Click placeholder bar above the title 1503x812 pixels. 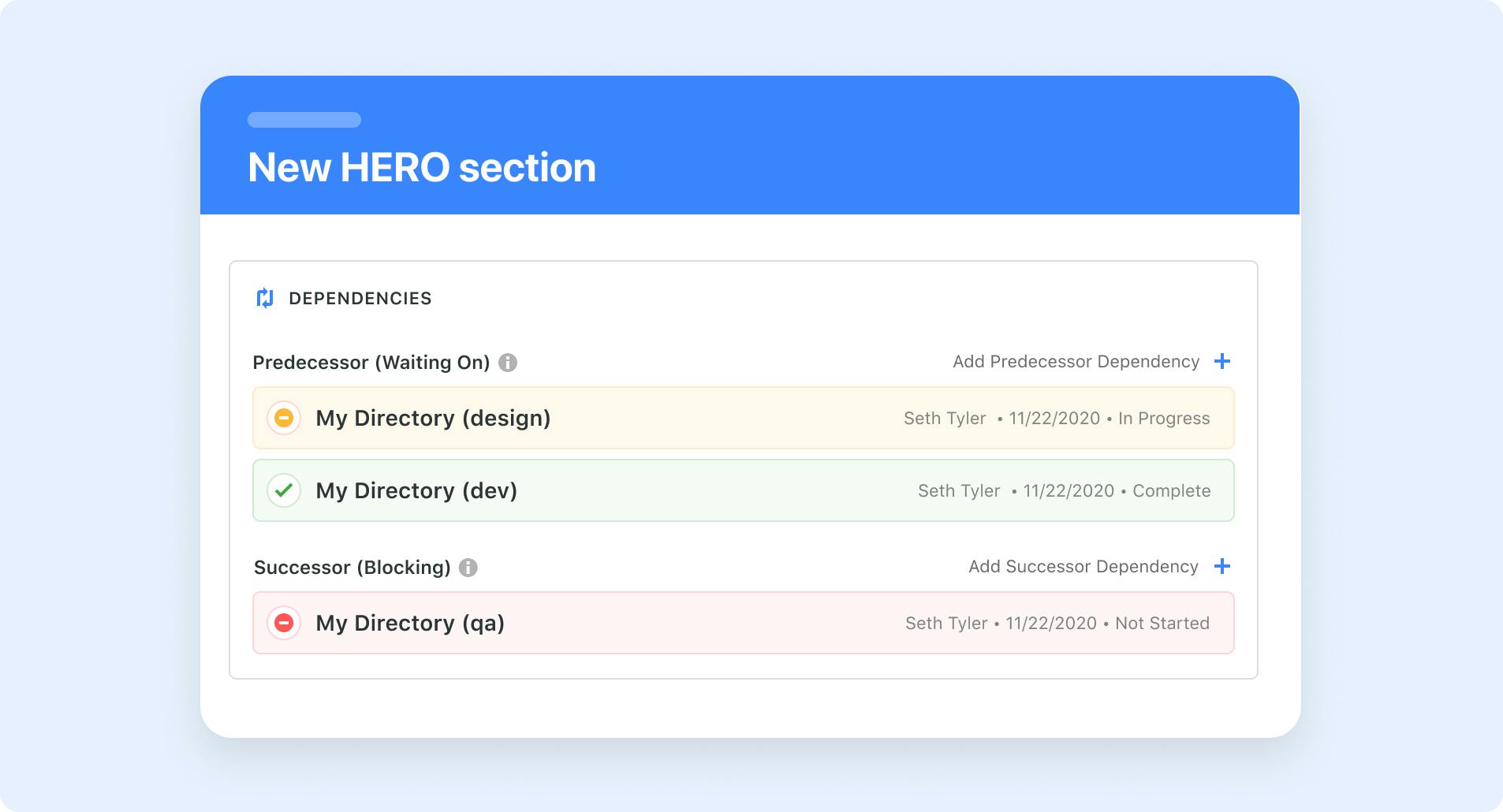coord(304,120)
